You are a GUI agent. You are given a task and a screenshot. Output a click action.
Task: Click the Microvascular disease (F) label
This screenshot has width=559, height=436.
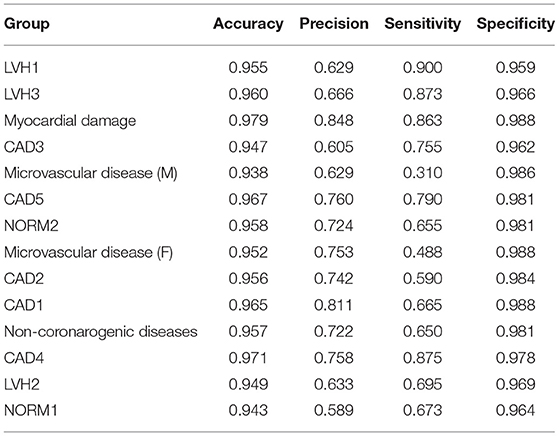point(88,252)
